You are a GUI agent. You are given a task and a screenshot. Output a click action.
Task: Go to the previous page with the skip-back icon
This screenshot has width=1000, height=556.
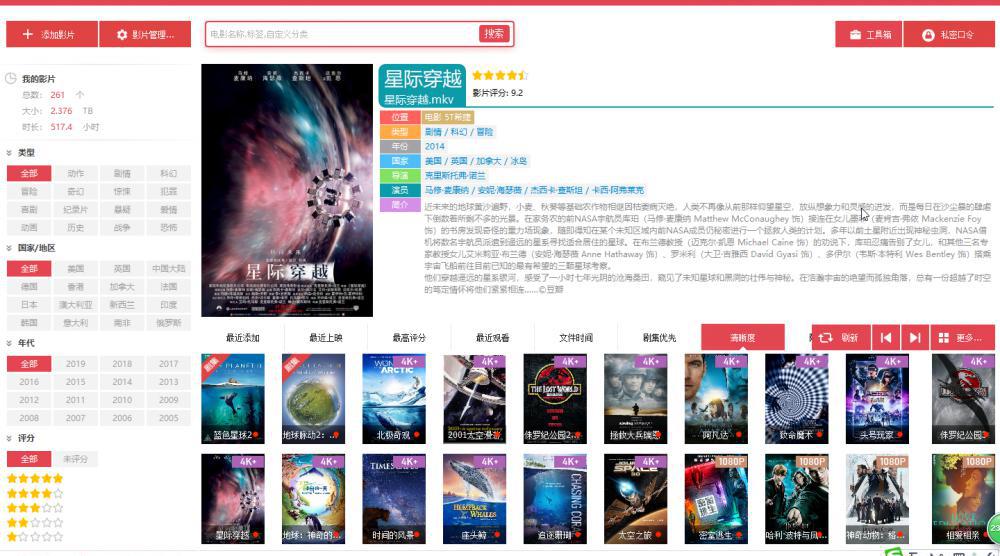point(886,337)
